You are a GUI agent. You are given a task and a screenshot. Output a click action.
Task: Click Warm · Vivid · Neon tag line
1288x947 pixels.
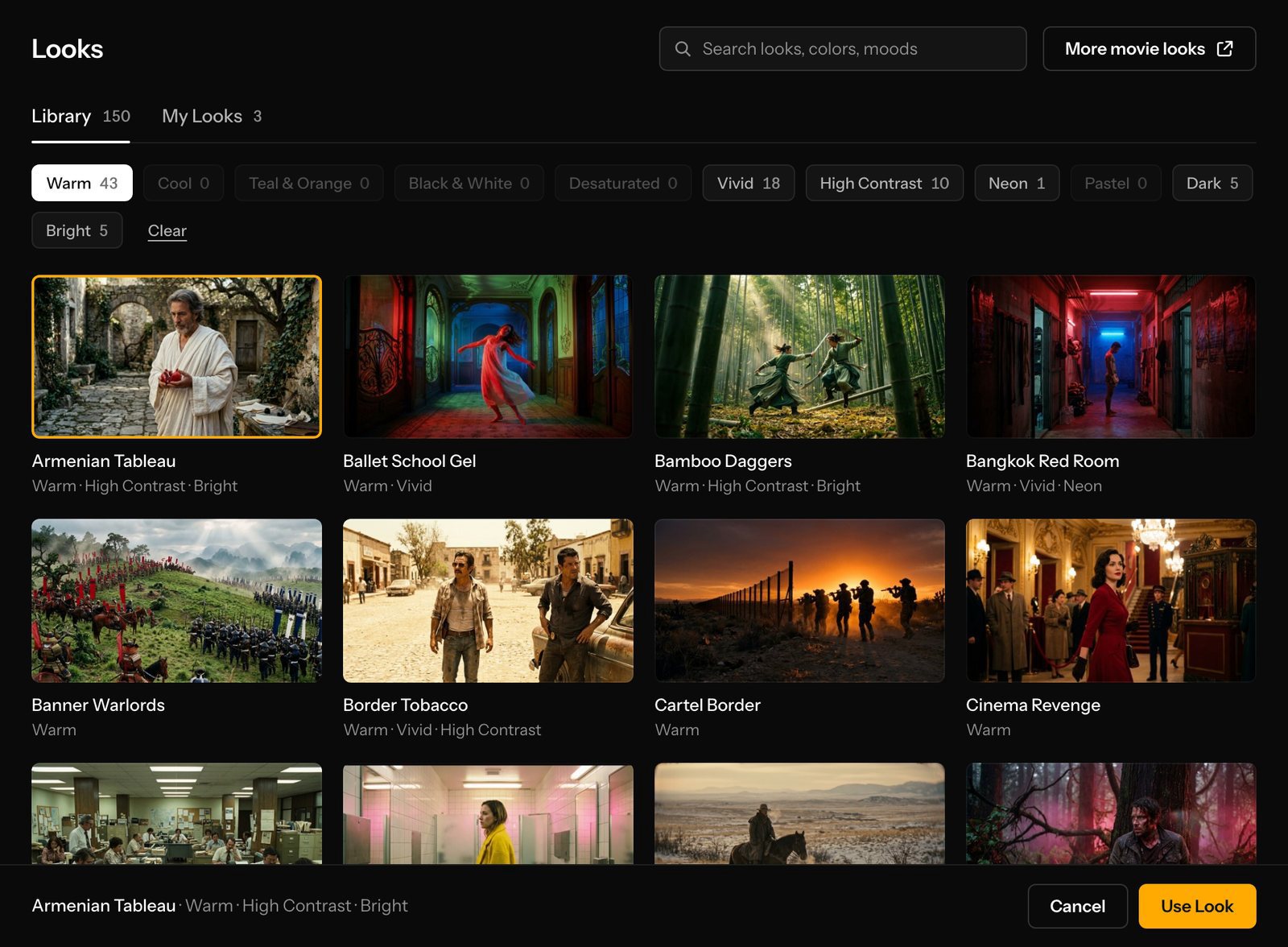tap(1034, 486)
